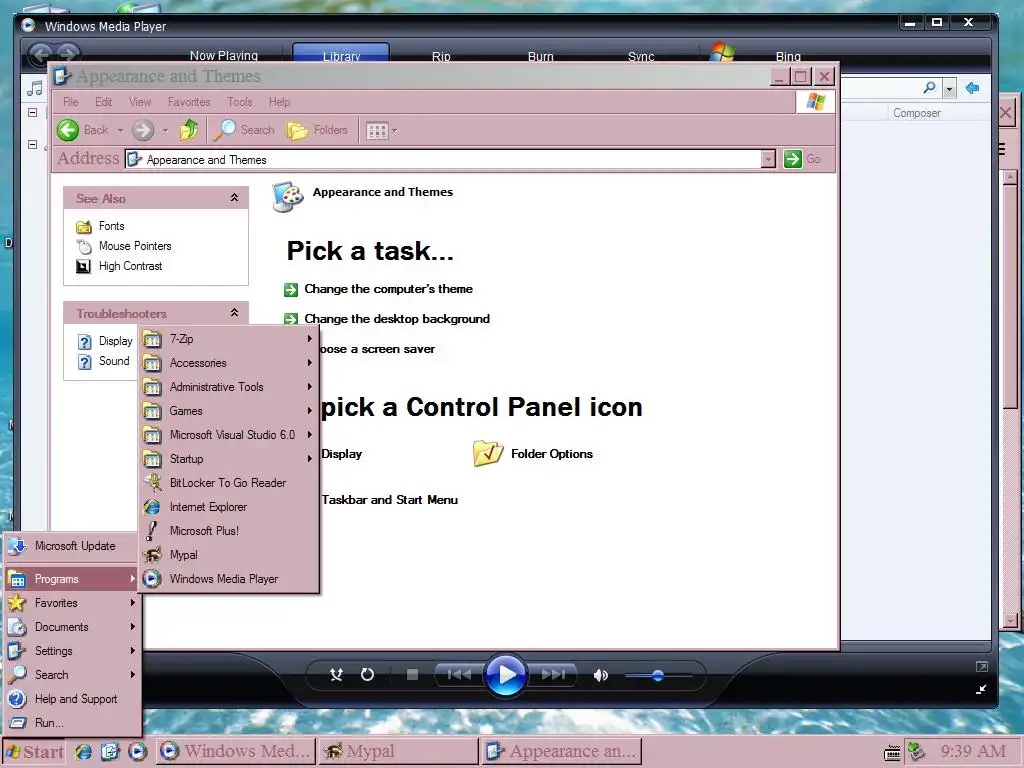This screenshot has height=768, width=1024.
Task: Click Media Player Next track button
Action: (553, 675)
